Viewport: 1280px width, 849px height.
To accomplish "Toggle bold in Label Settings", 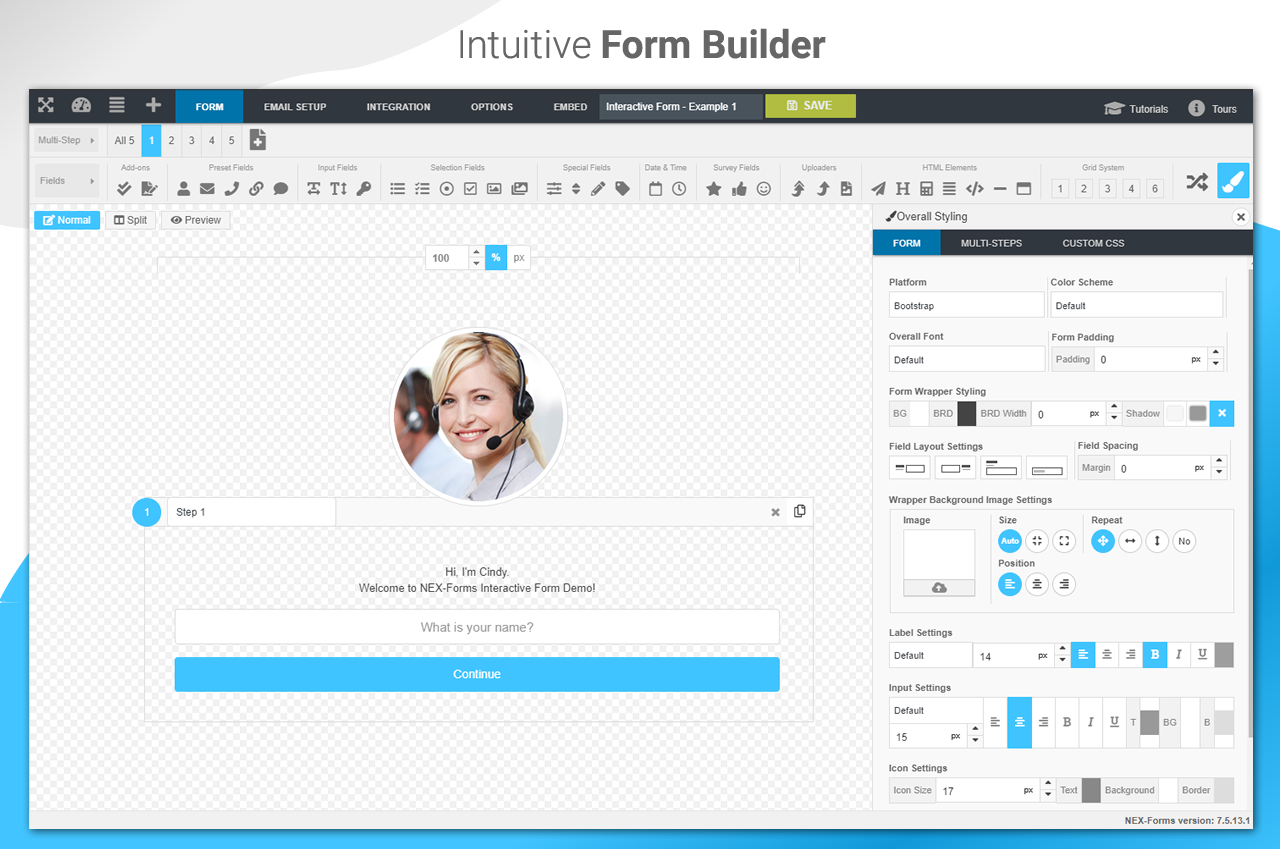I will (x=1155, y=655).
